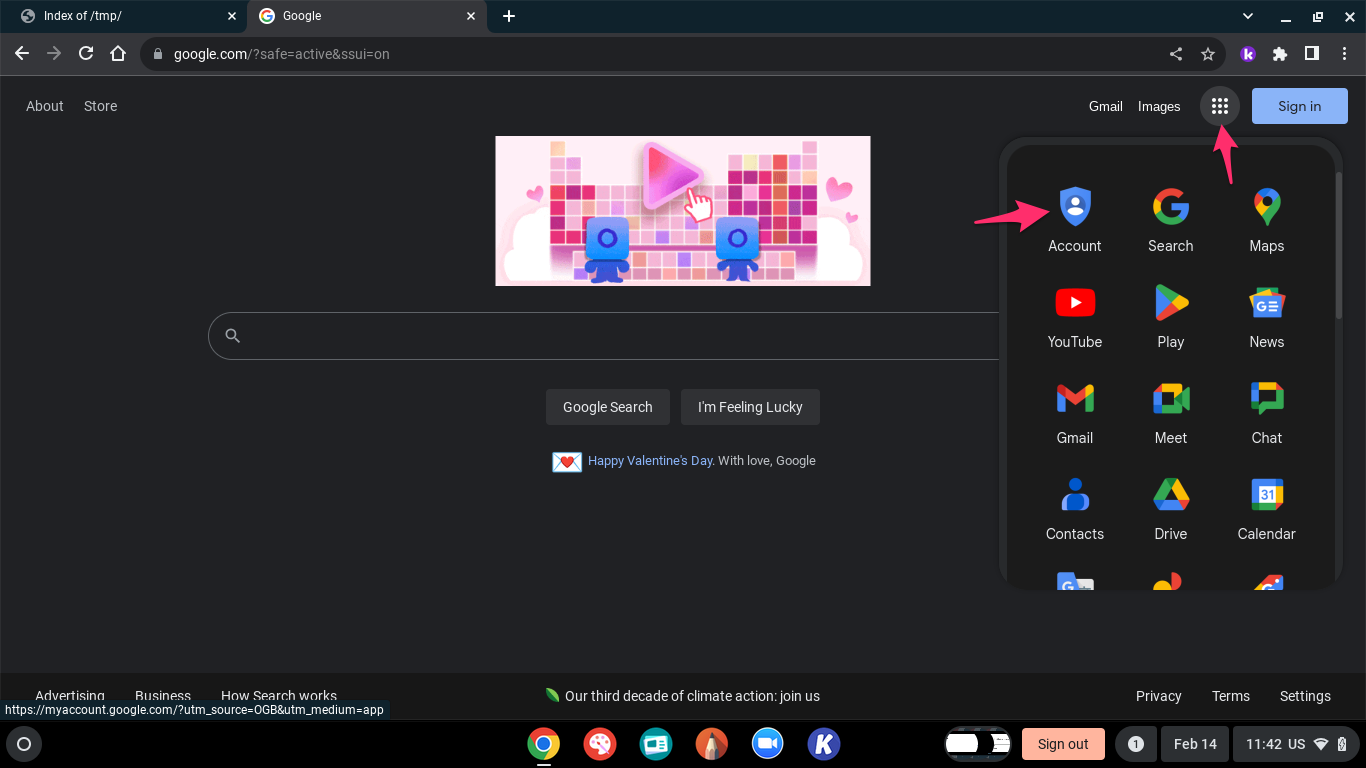Open the Google Account app

click(1074, 219)
